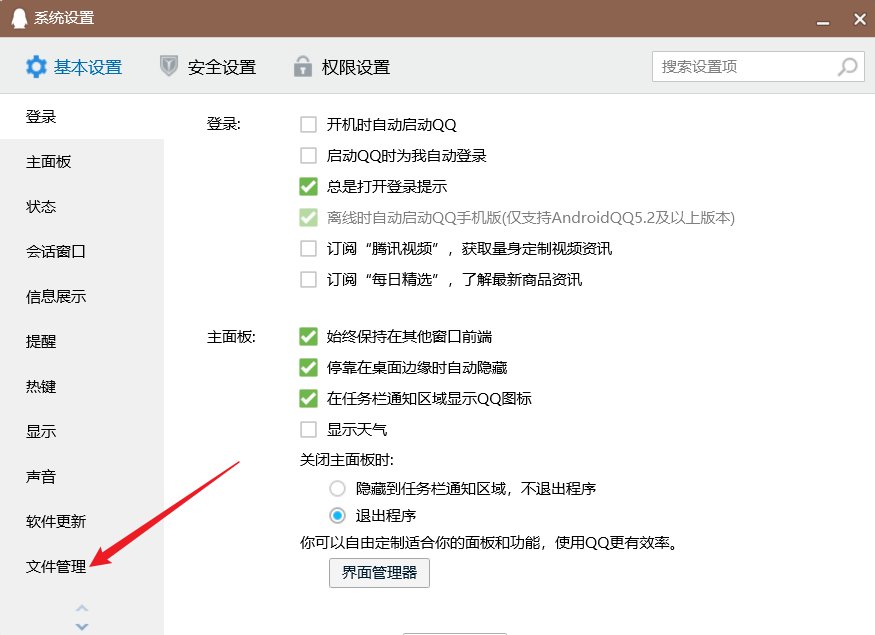Click the shield icon beside 安全设置

coord(170,66)
